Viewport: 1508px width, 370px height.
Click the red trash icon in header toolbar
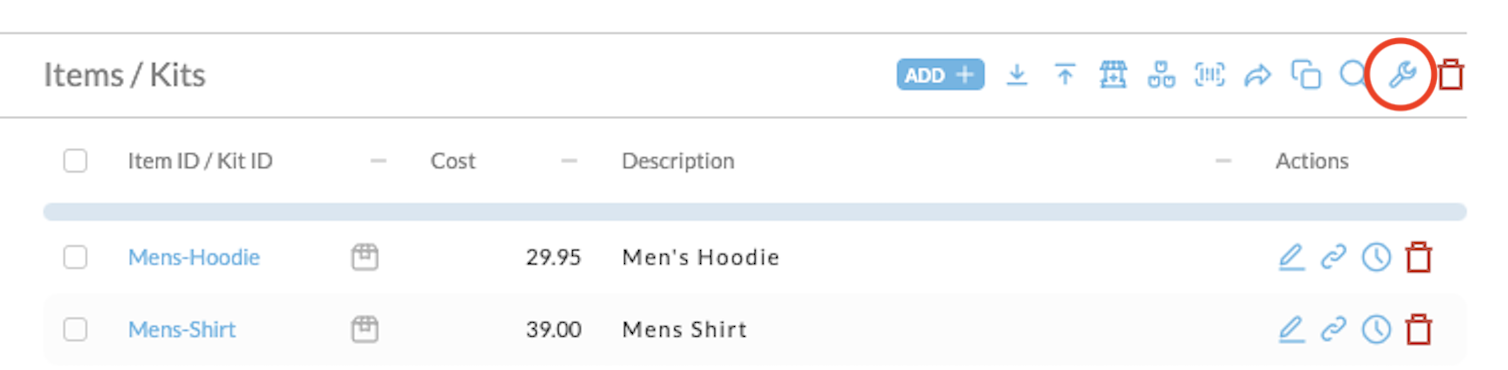(x=1451, y=75)
